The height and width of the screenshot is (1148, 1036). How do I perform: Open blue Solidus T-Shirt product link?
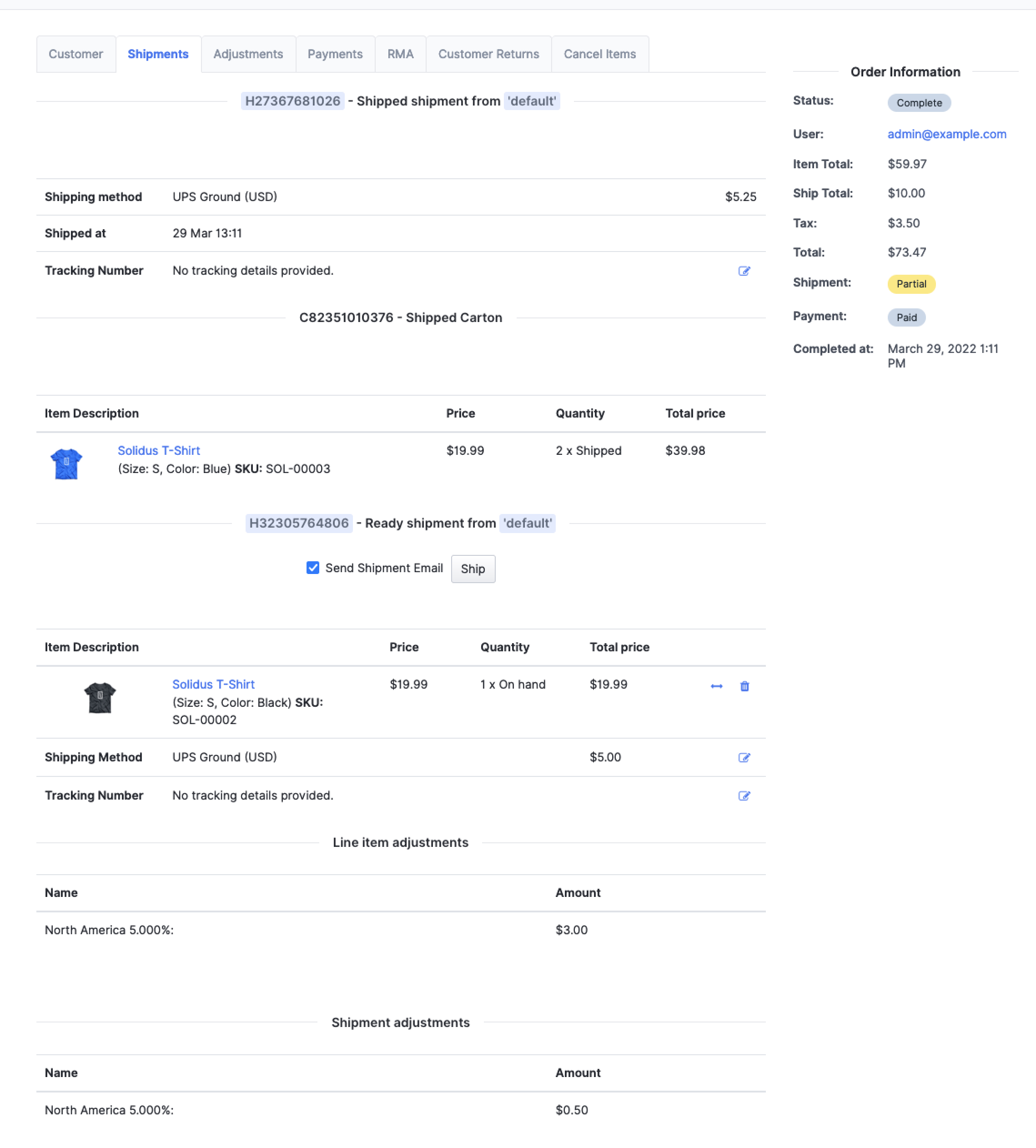point(159,450)
